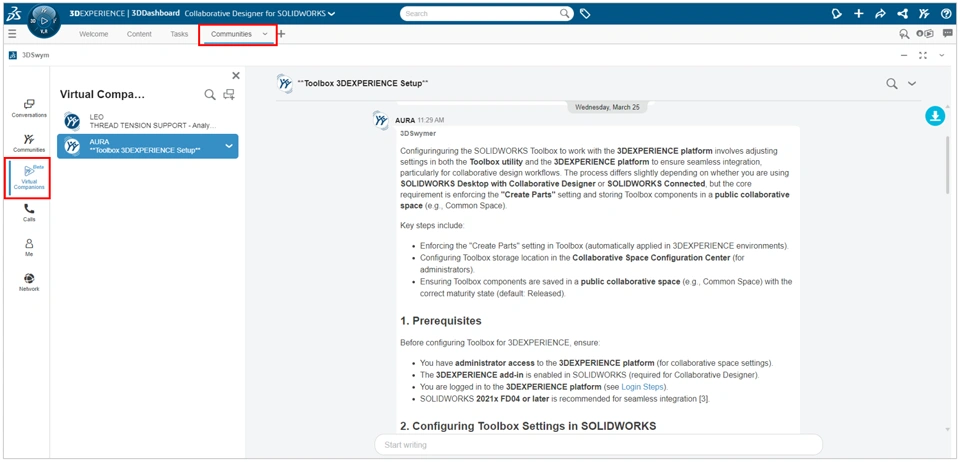The width and height of the screenshot is (960, 462).
Task: Click the 'Wednesday, March 25' date label
Action: coord(607,107)
